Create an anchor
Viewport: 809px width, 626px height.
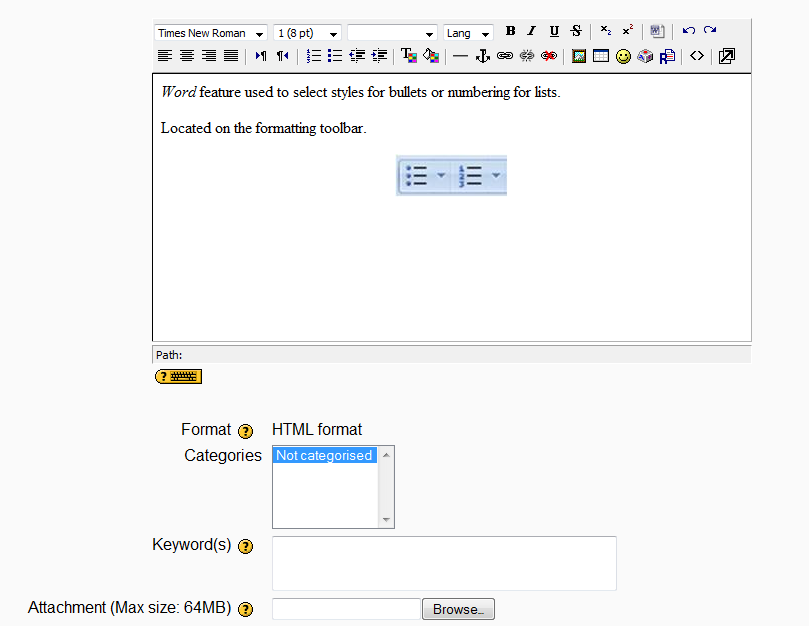[482, 56]
